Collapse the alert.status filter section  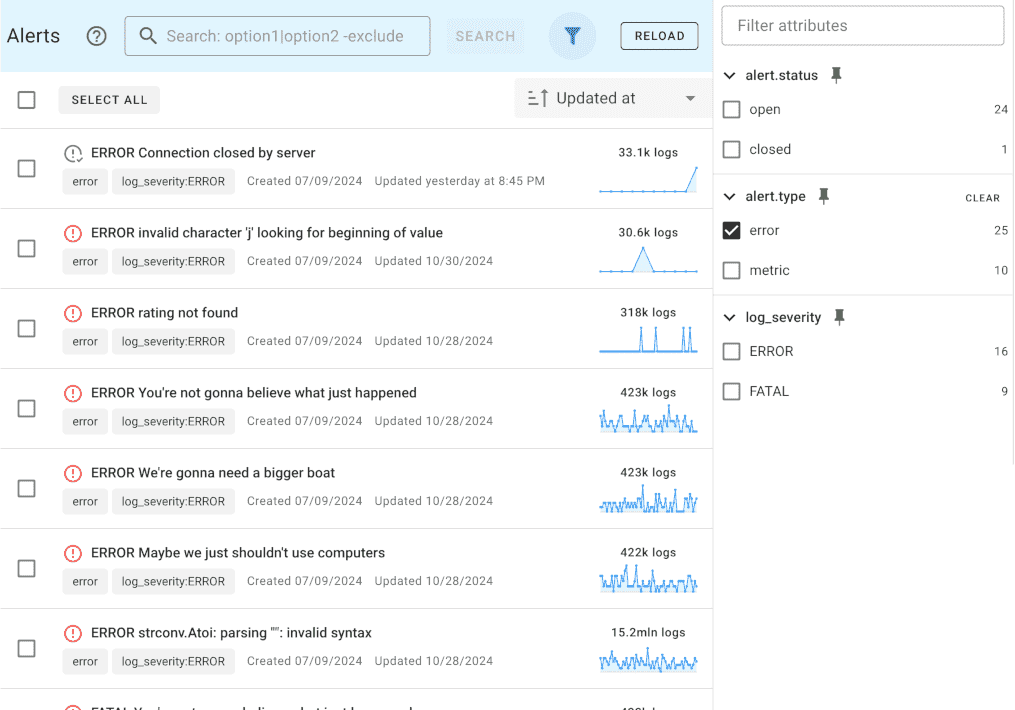tap(727, 74)
